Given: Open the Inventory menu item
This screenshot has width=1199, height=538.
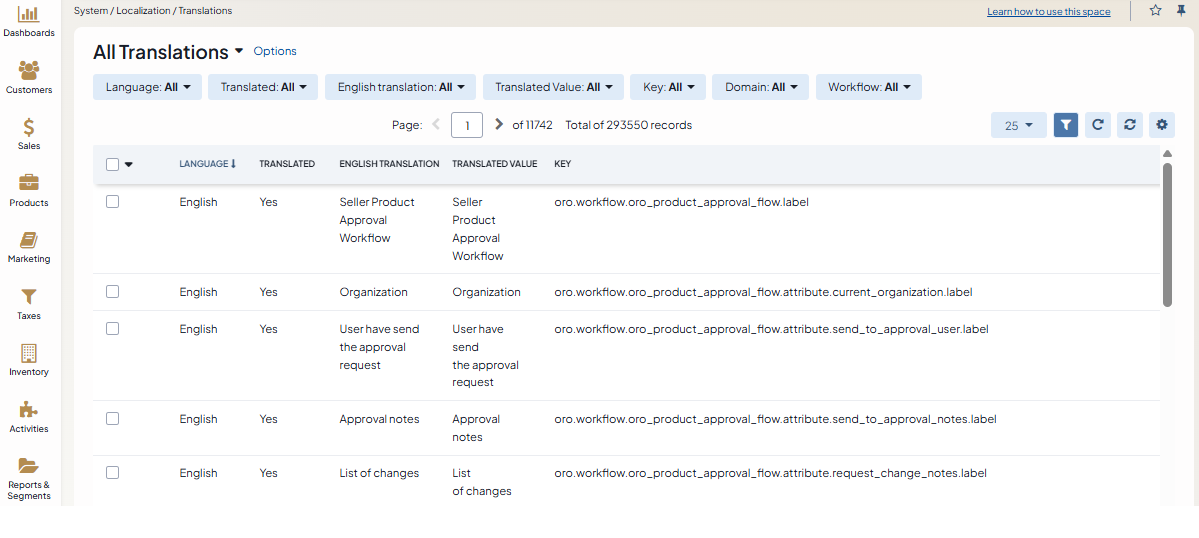Looking at the screenshot, I should 29,359.
